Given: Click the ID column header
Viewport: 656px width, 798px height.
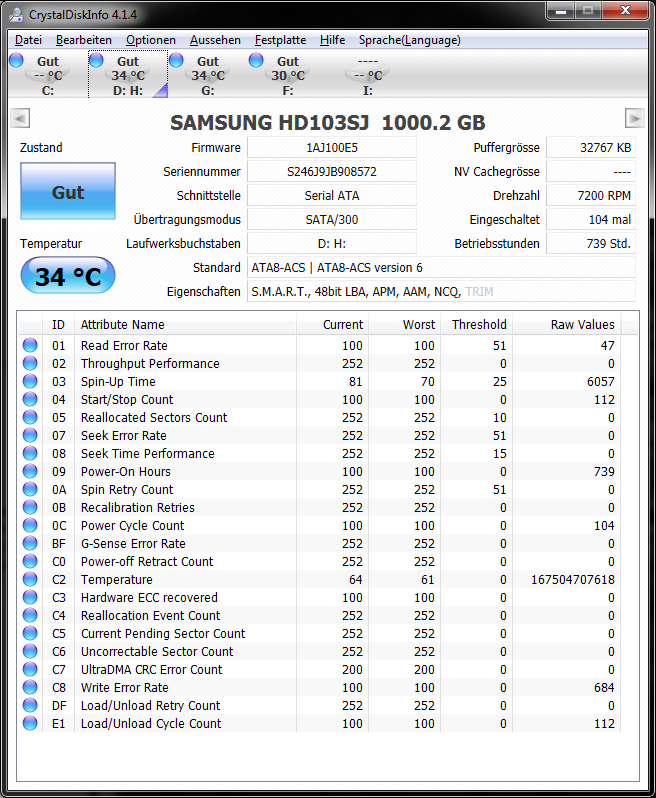Looking at the screenshot, I should pyautogui.click(x=59, y=325).
